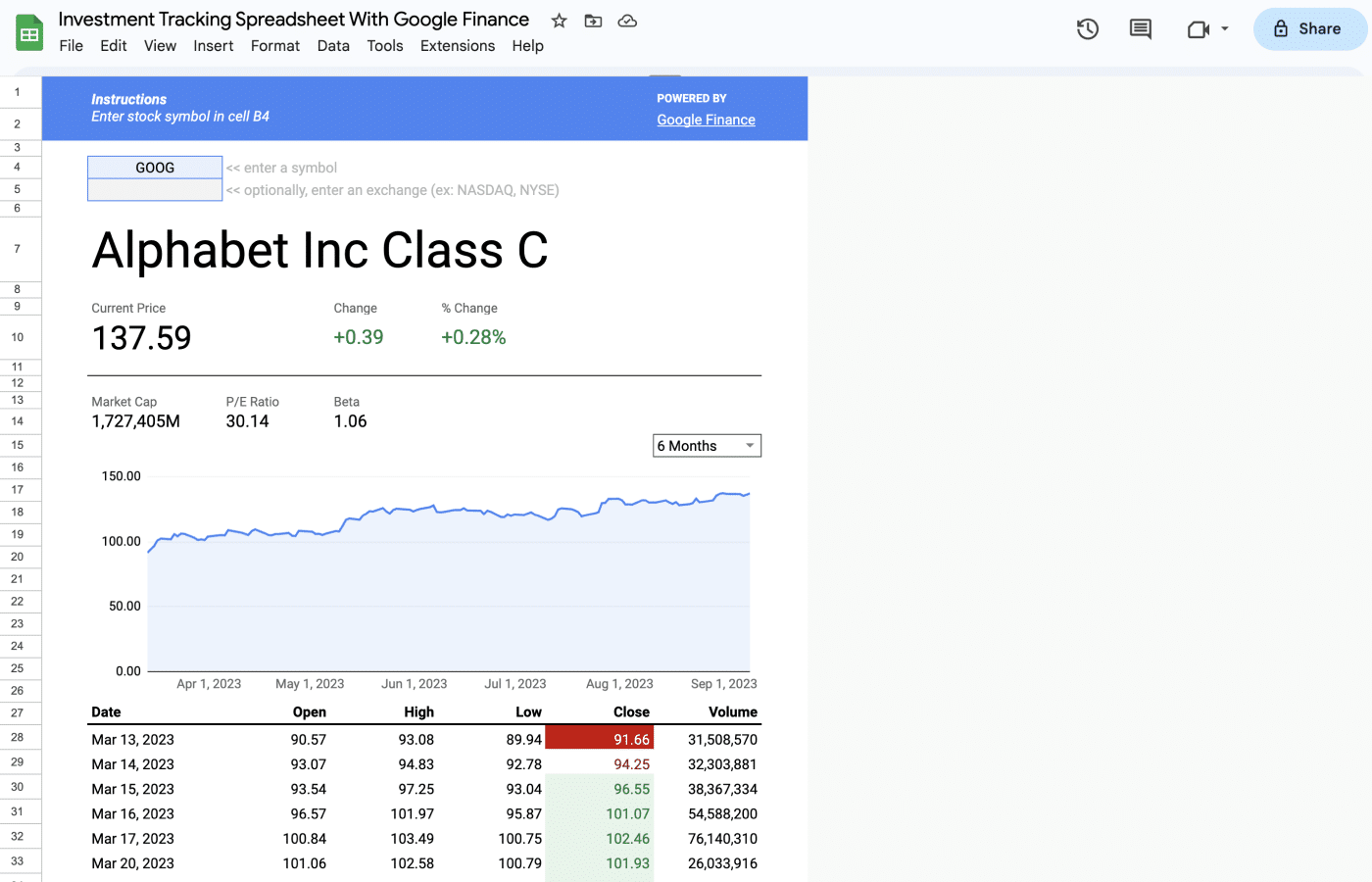Select beta value 1.06

pyautogui.click(x=350, y=421)
